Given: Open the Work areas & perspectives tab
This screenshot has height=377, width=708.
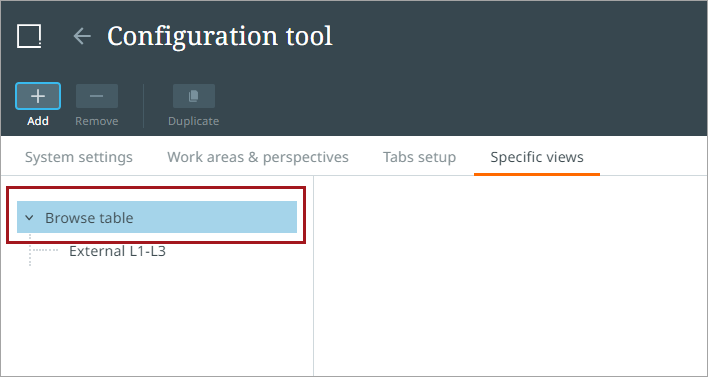Looking at the screenshot, I should pyautogui.click(x=258, y=157).
